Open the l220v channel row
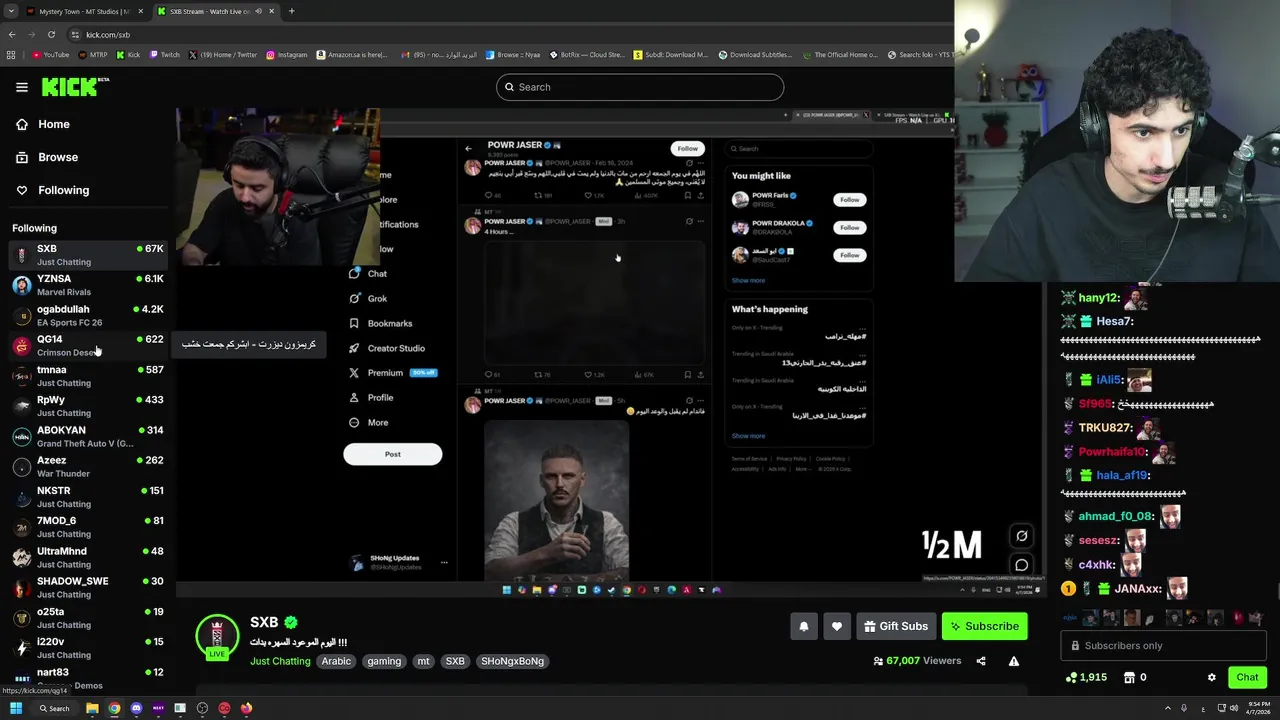Viewport: 1280px width, 720px height. 88,648
